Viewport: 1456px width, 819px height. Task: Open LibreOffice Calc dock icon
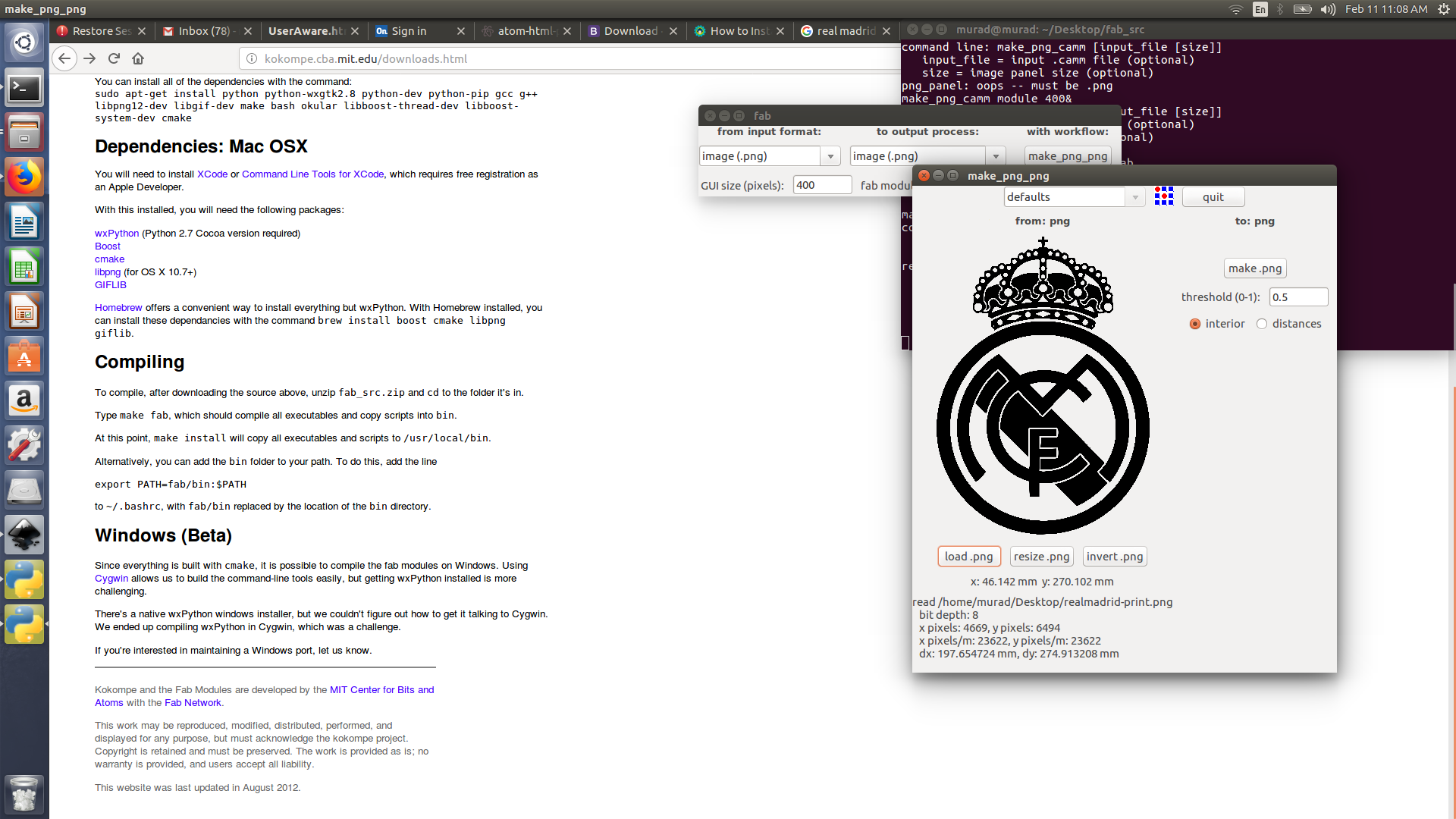tap(24, 267)
